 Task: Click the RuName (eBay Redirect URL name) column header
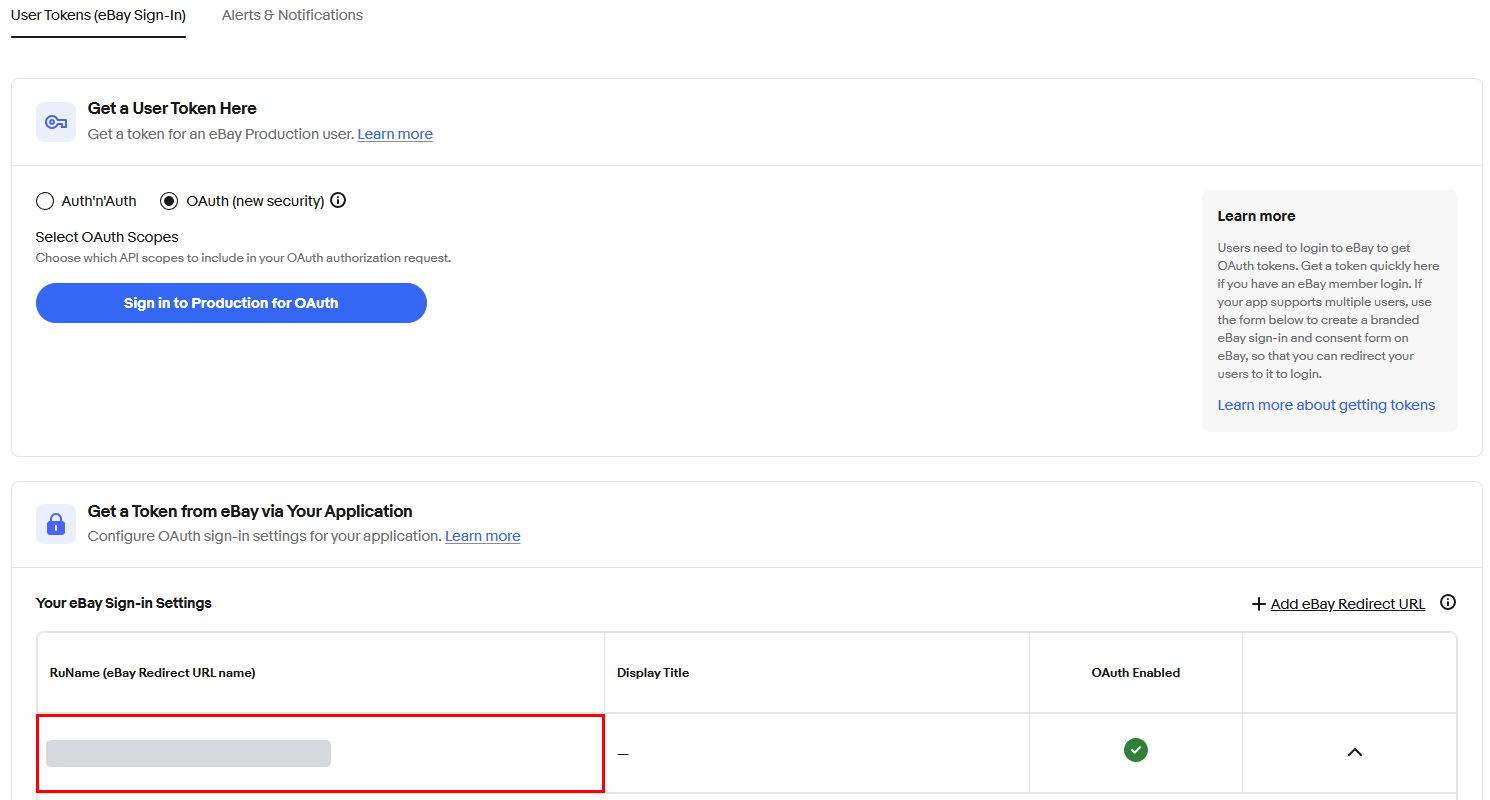point(153,673)
